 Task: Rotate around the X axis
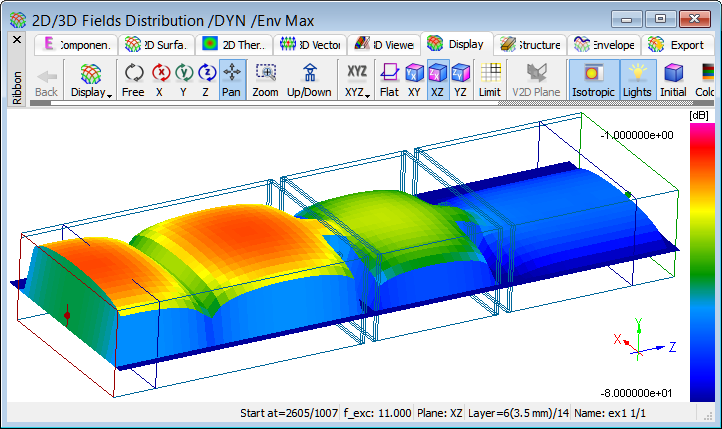point(160,79)
